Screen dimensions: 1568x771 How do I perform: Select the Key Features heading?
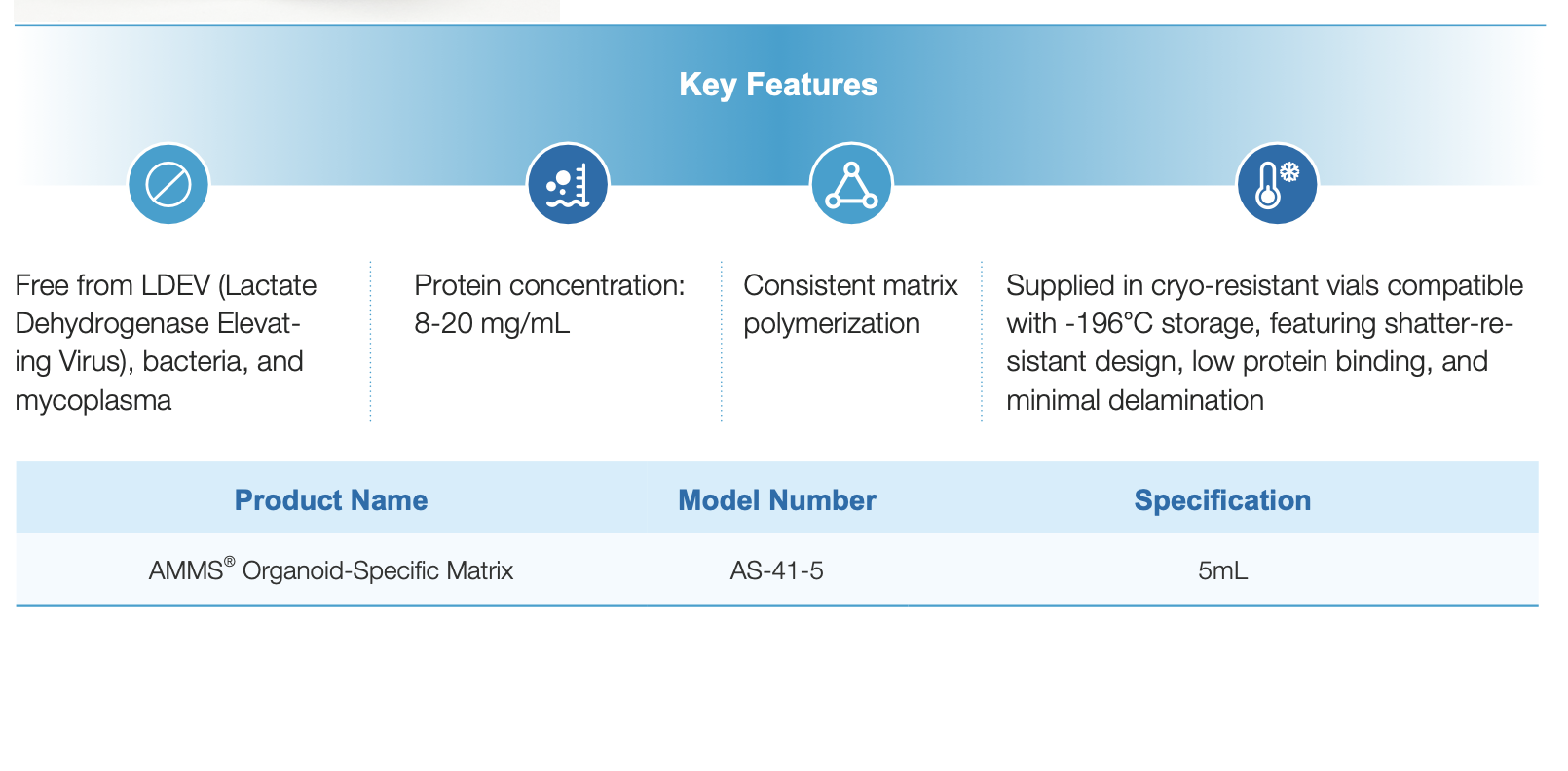coord(778,85)
